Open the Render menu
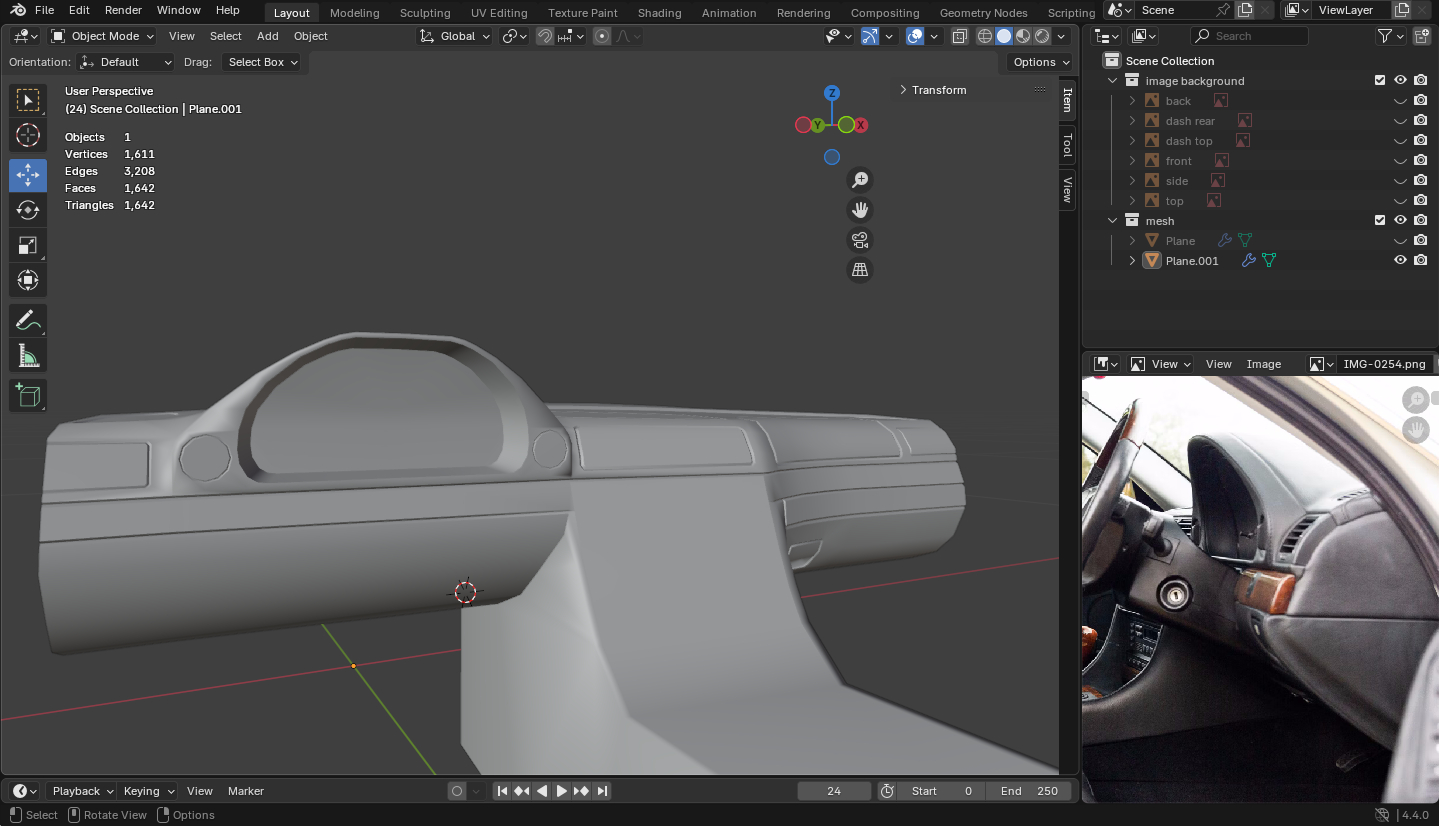1439x826 pixels. (x=123, y=10)
